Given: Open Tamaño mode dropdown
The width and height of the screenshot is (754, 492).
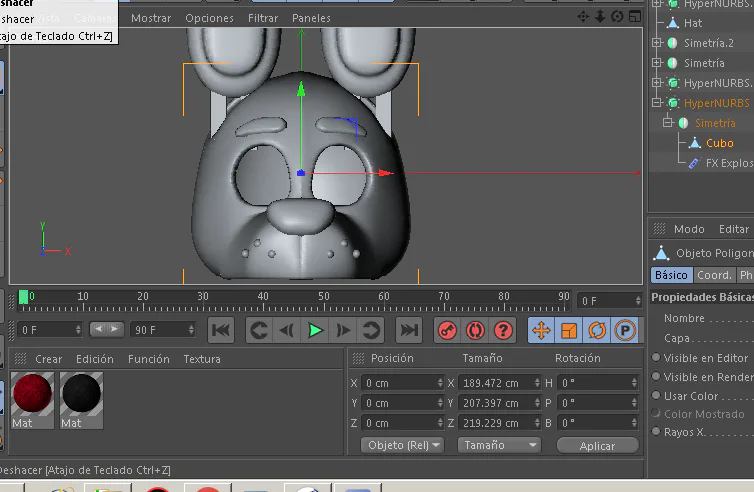Looking at the screenshot, I should tap(499, 445).
